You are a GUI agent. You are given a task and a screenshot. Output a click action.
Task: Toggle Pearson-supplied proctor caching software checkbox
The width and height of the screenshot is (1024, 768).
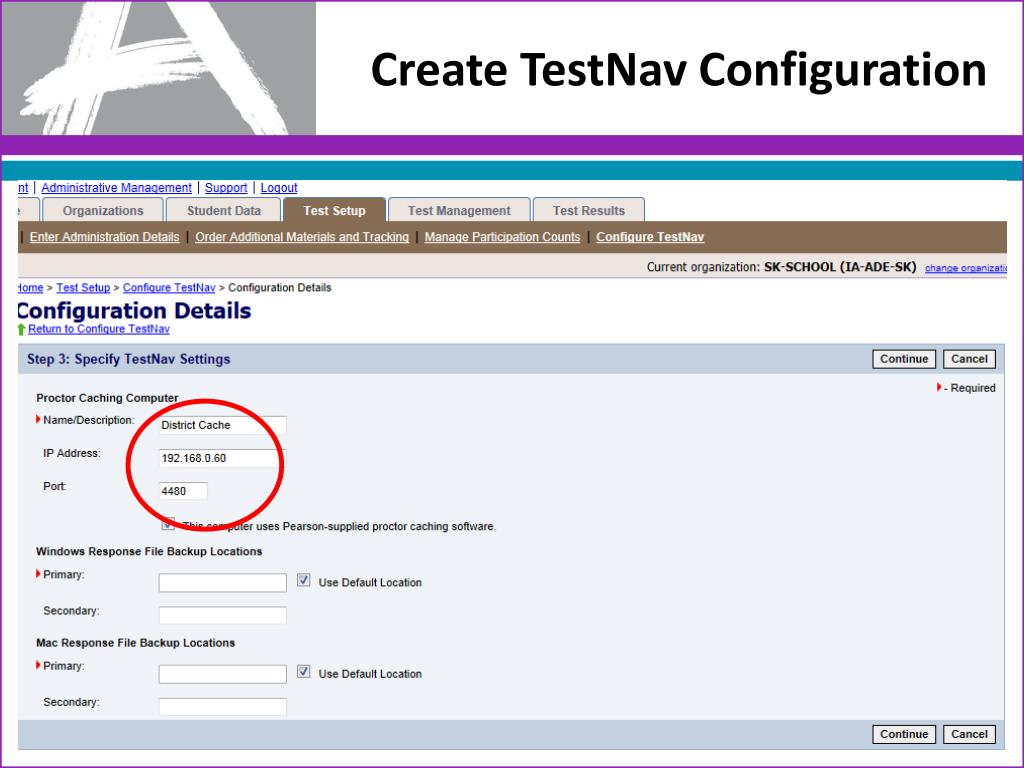[x=168, y=524]
